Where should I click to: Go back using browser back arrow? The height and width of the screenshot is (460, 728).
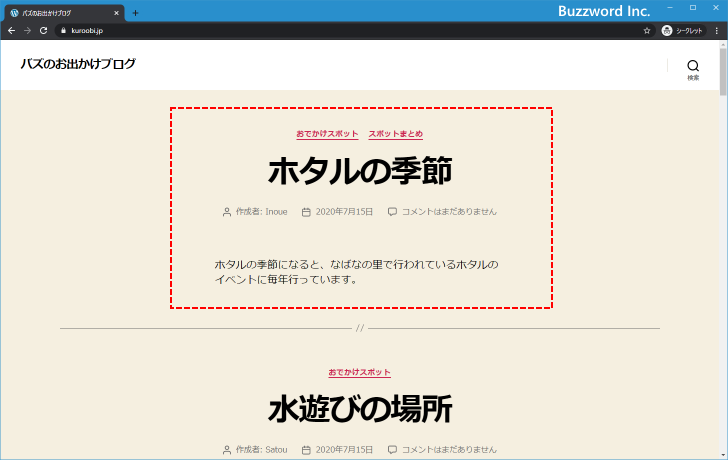(12, 31)
